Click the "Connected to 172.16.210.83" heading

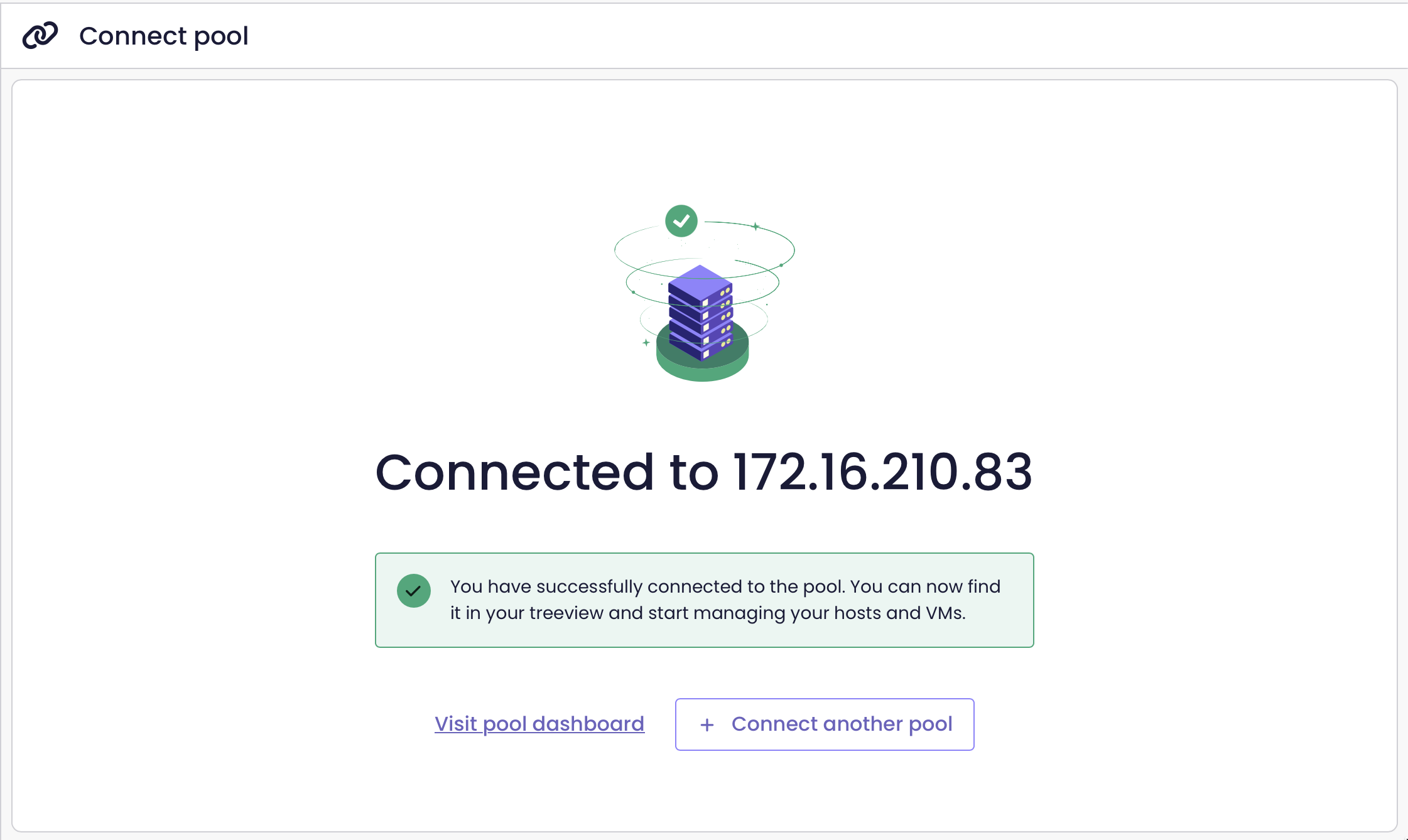click(x=704, y=471)
